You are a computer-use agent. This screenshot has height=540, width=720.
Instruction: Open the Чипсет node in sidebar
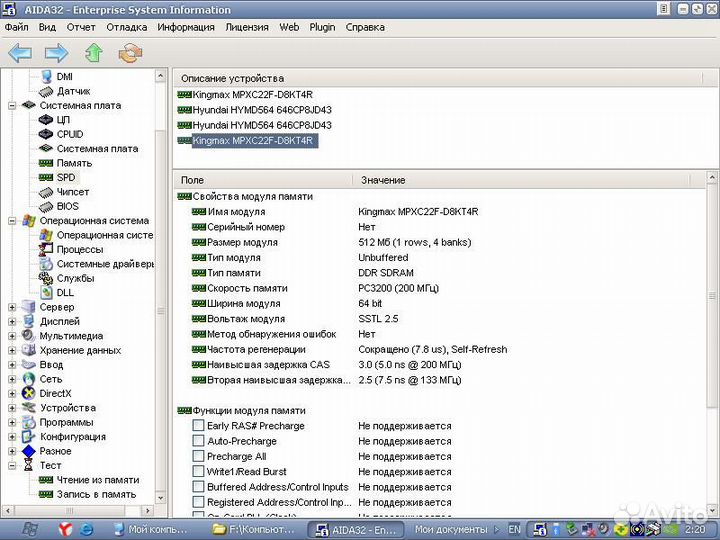point(73,192)
